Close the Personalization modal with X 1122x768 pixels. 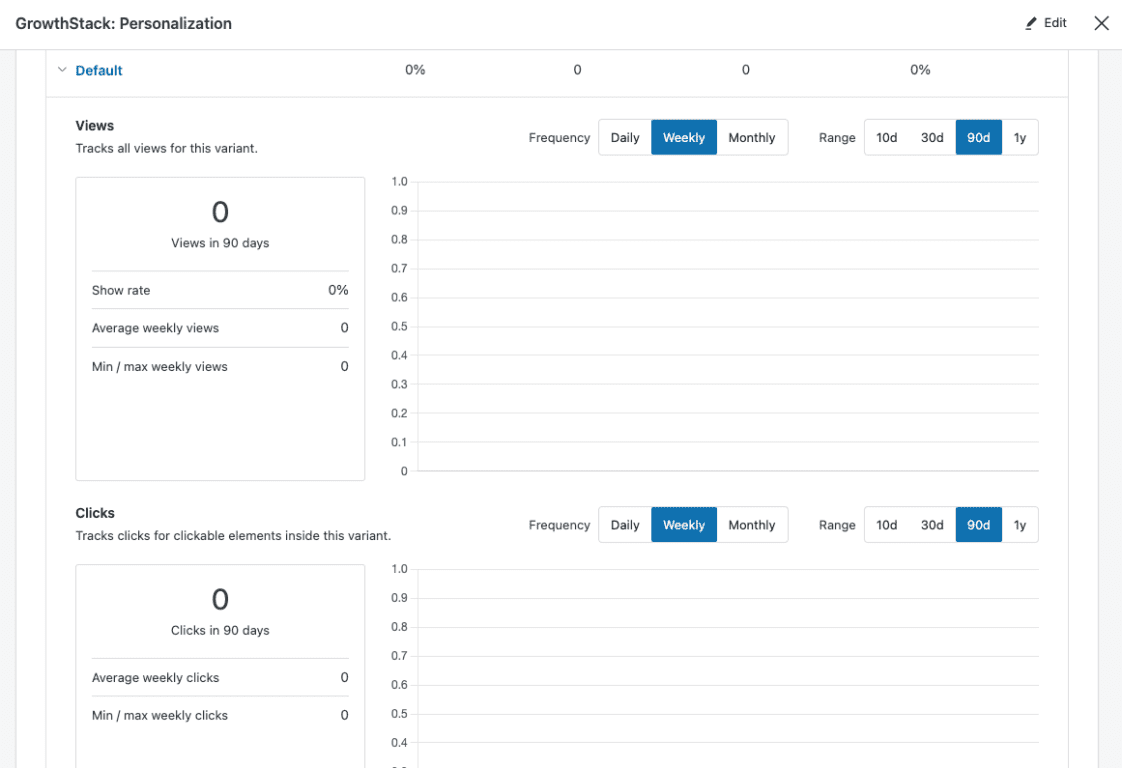tap(1101, 23)
